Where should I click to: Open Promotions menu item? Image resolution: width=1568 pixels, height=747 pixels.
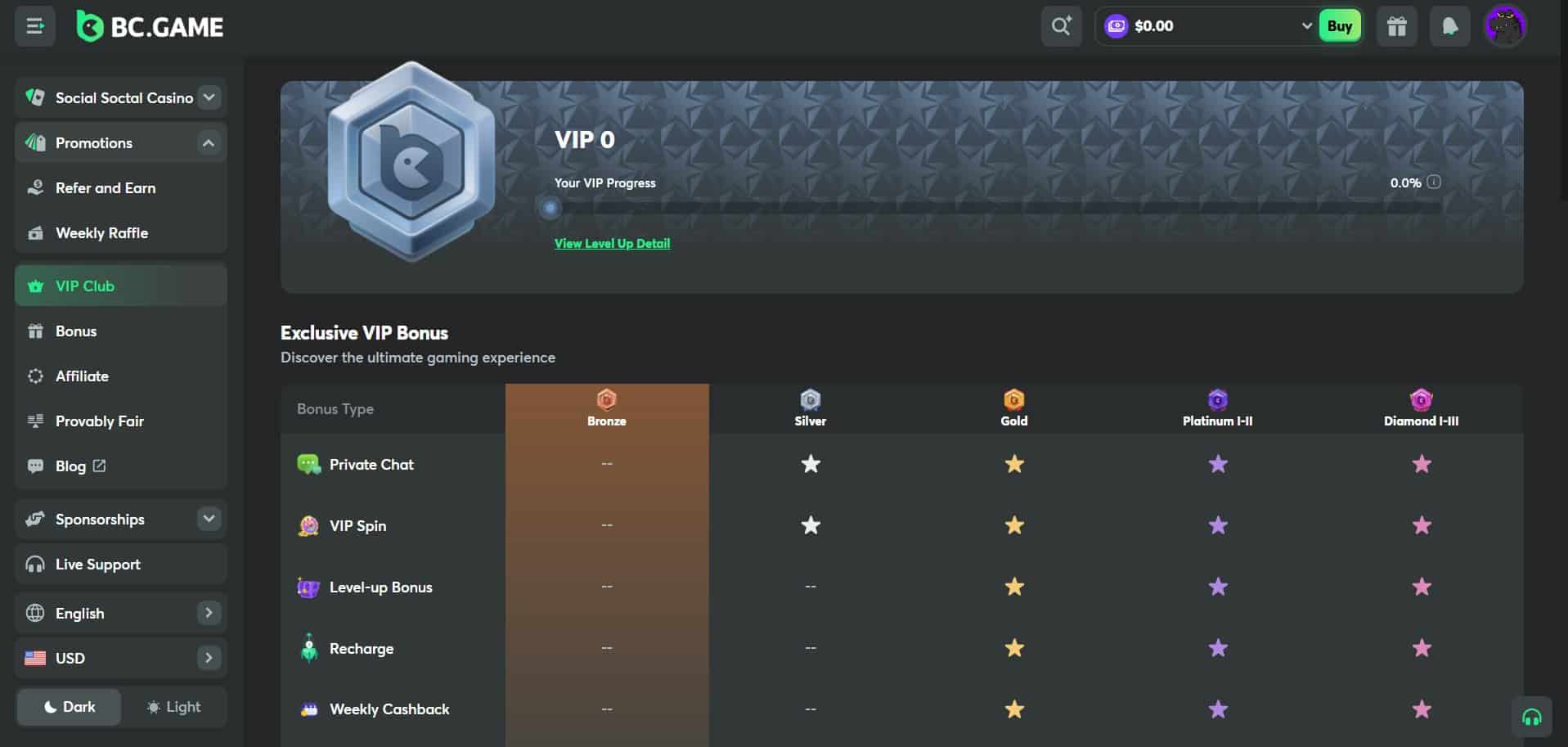point(121,143)
